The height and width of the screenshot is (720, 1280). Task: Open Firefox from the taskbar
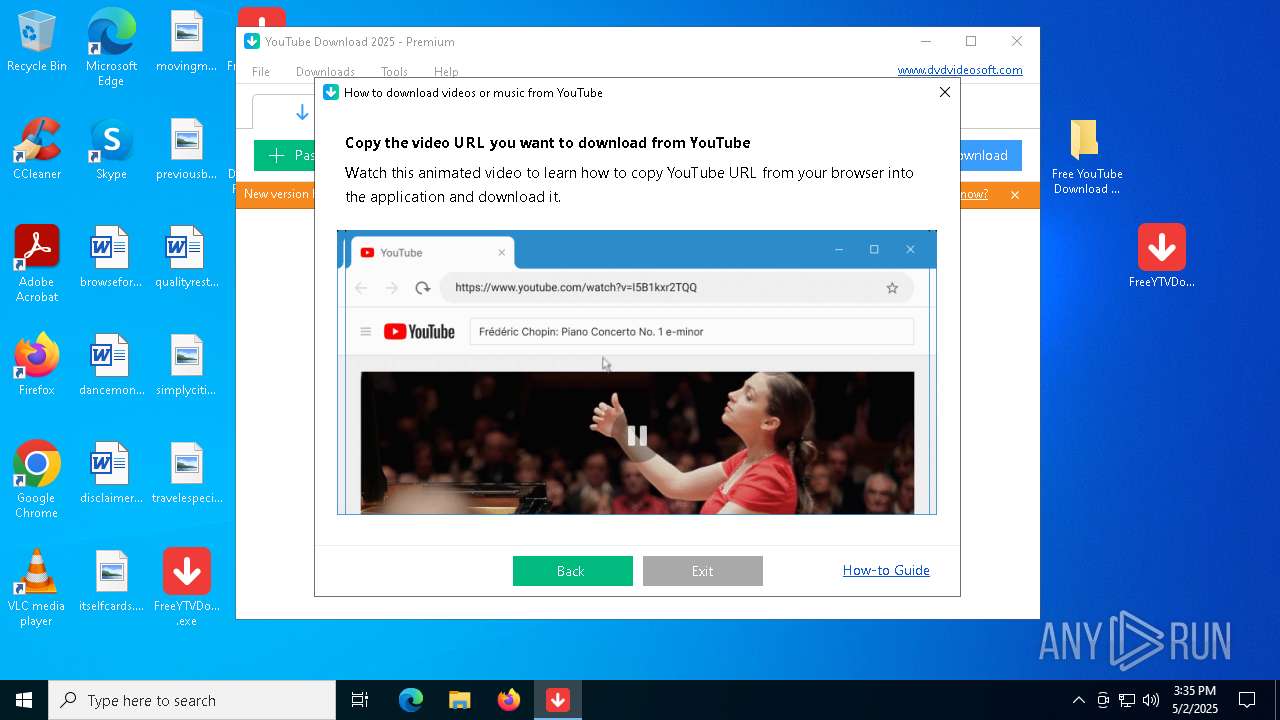coord(508,700)
